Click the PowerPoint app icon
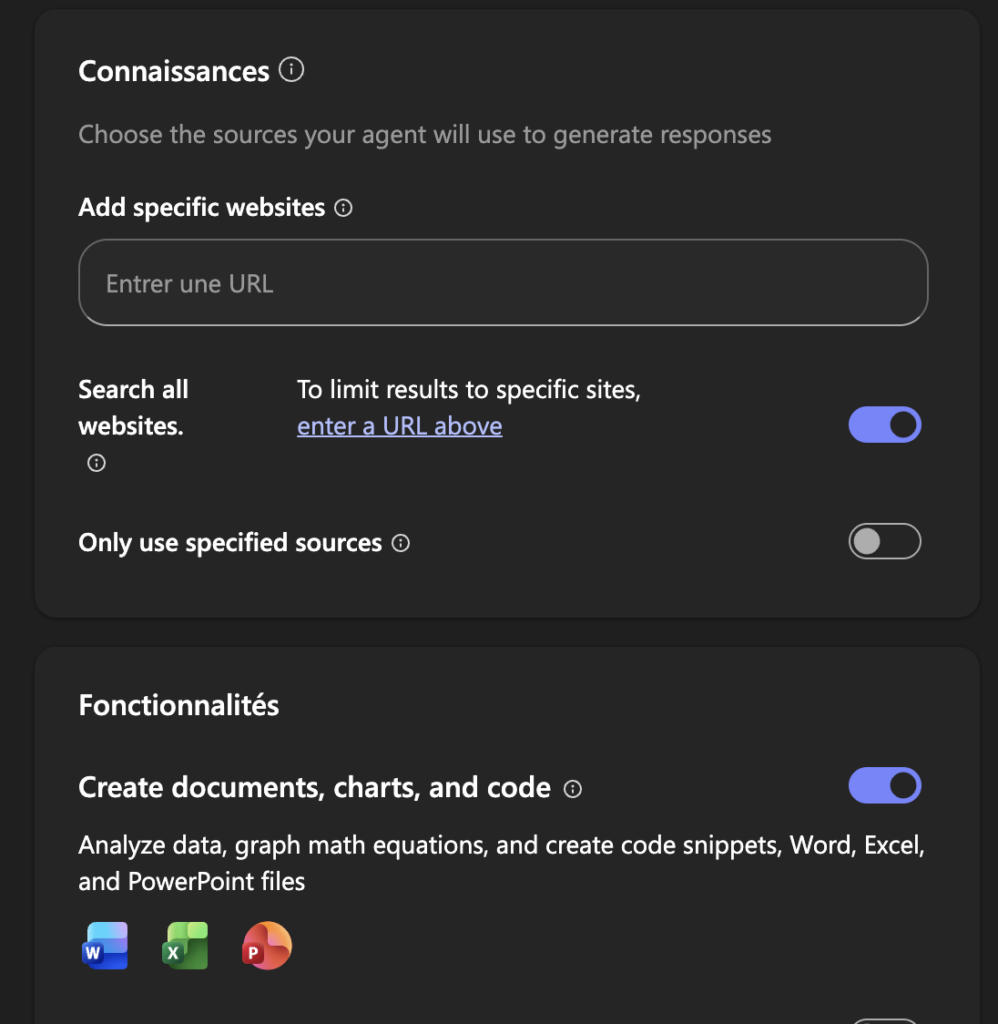Viewport: 998px width, 1024px height. point(266,945)
